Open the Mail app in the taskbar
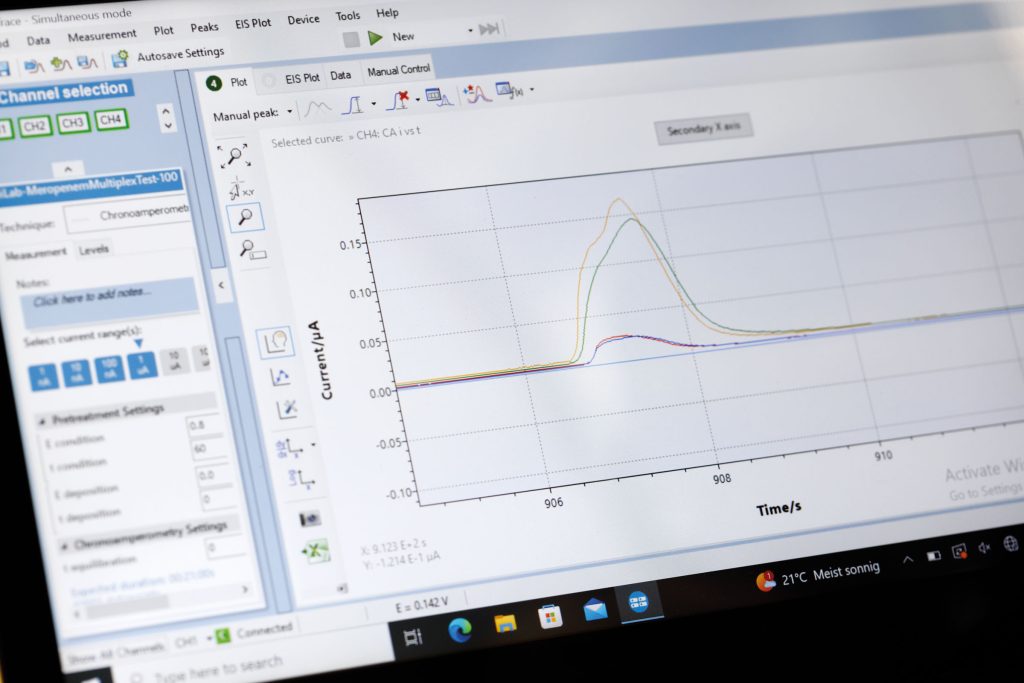1024x683 pixels. [x=595, y=611]
